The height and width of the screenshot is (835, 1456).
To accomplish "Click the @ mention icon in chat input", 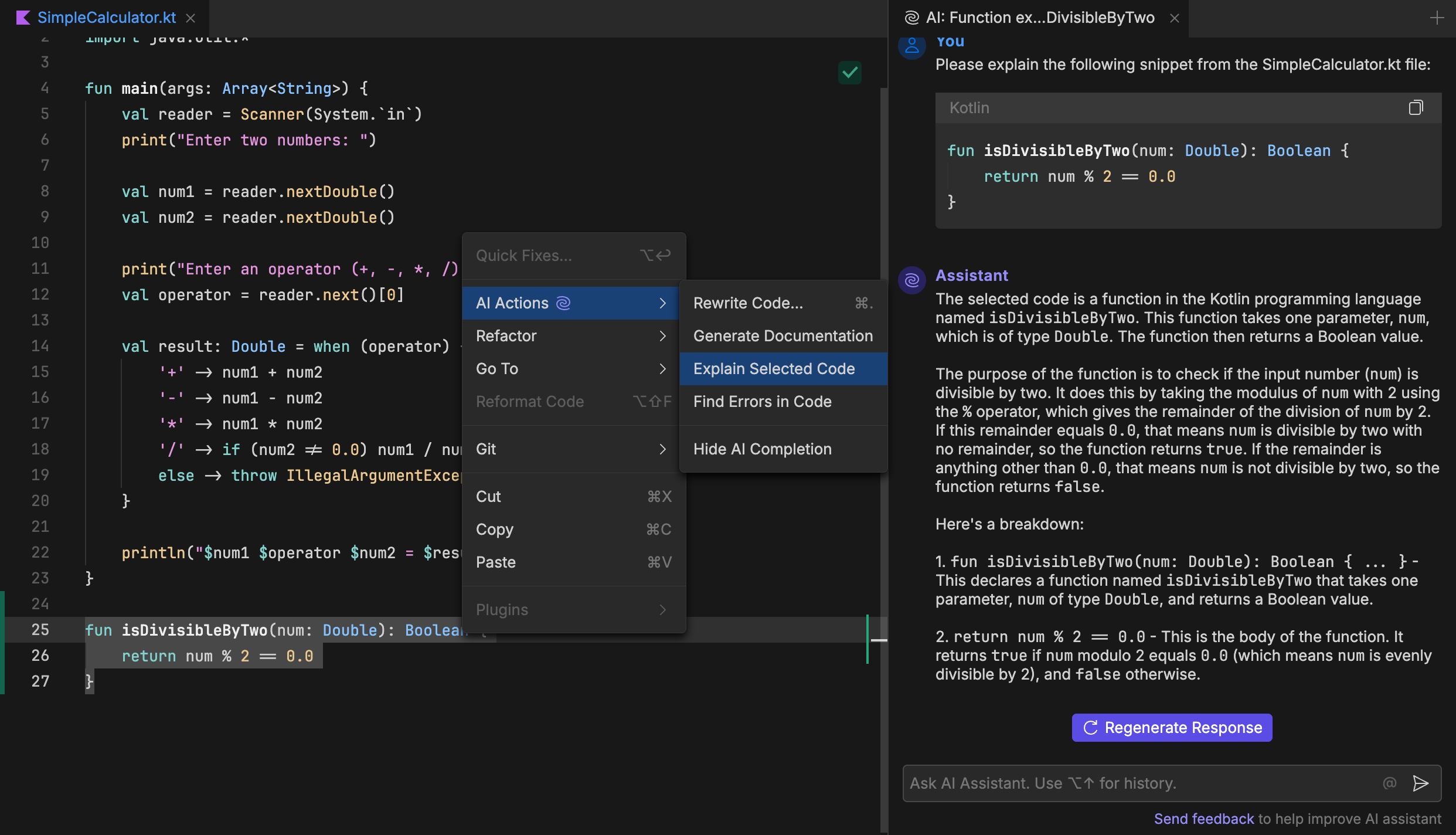I will tap(1390, 783).
